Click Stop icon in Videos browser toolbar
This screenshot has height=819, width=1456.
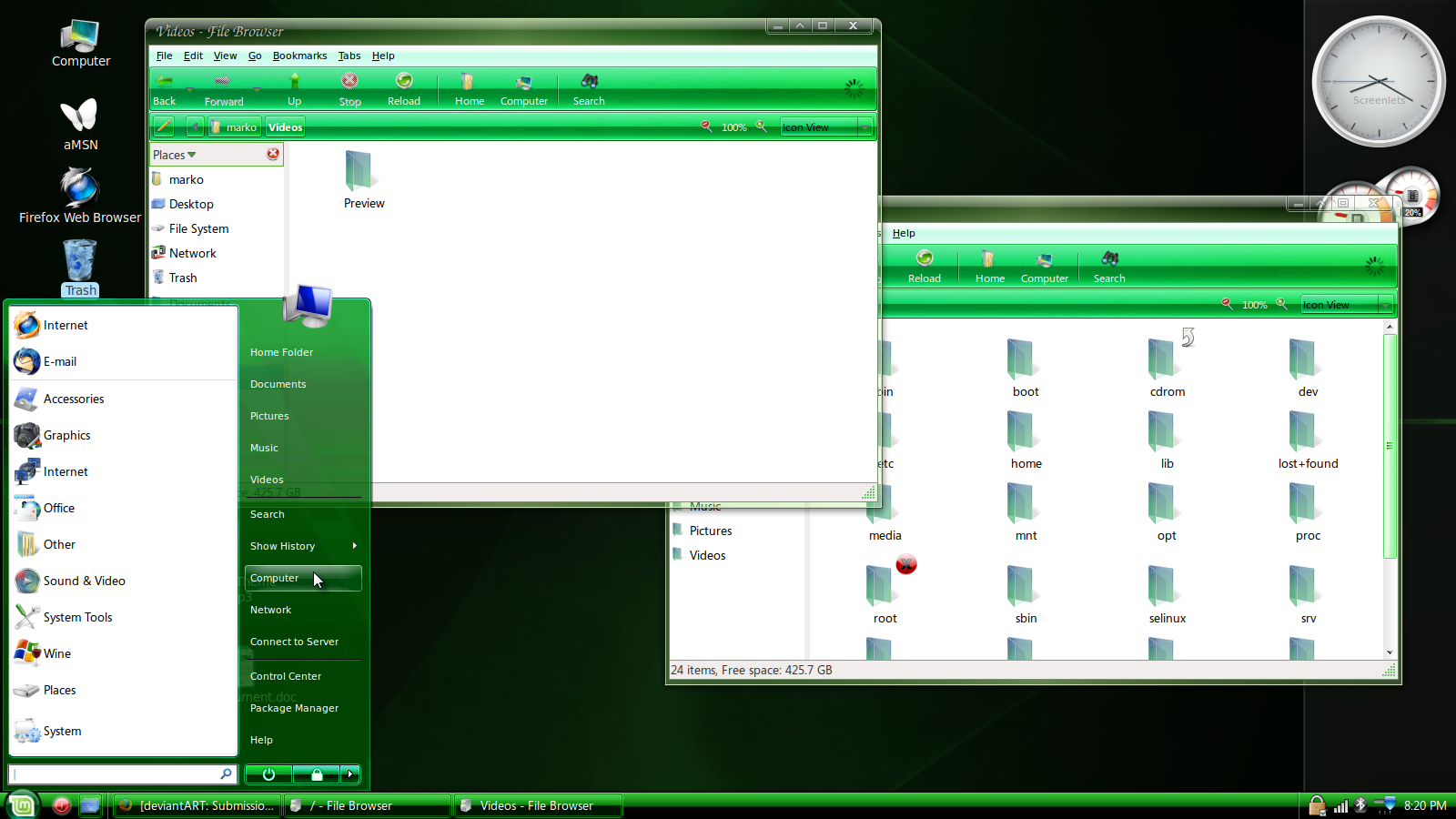(349, 82)
